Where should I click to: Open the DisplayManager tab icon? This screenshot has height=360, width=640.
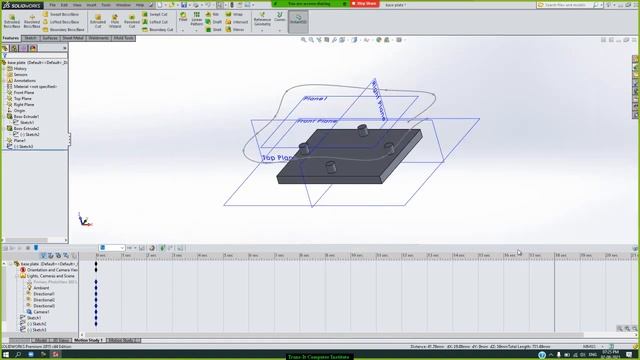click(33, 48)
